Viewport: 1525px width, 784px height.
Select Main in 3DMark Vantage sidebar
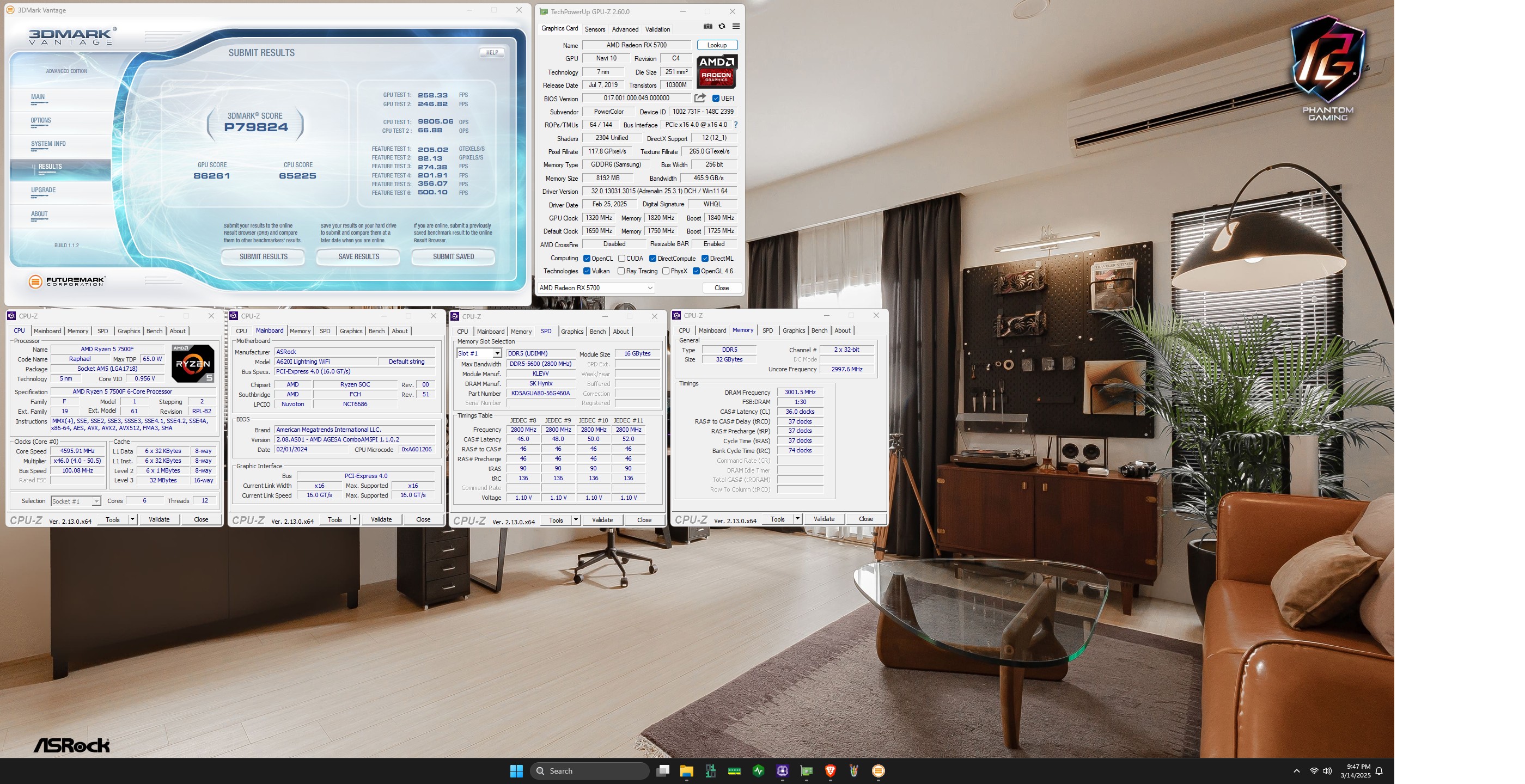coord(38,97)
